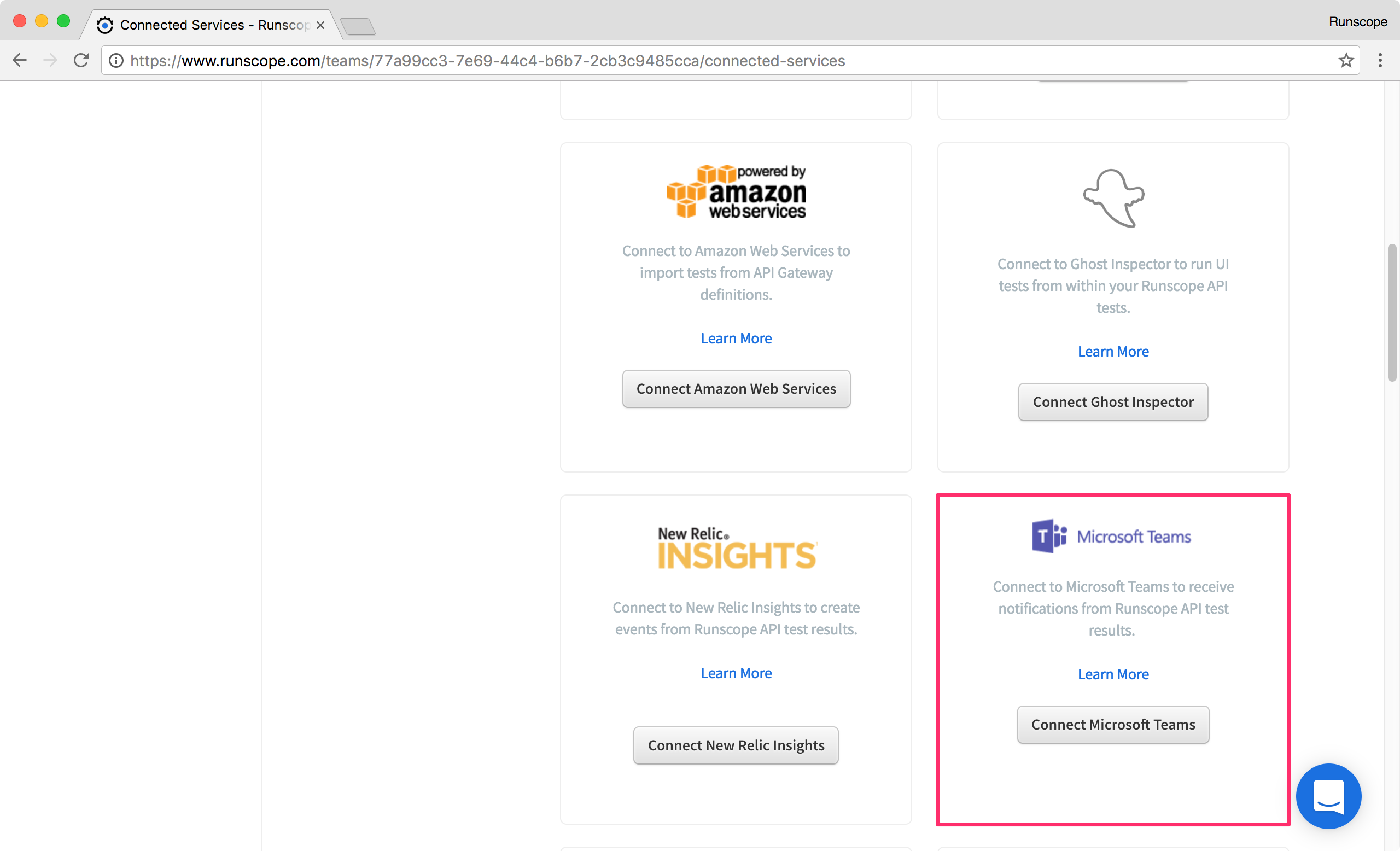The image size is (1400, 851).
Task: Click the New Relic Insights logo
Action: (x=737, y=548)
